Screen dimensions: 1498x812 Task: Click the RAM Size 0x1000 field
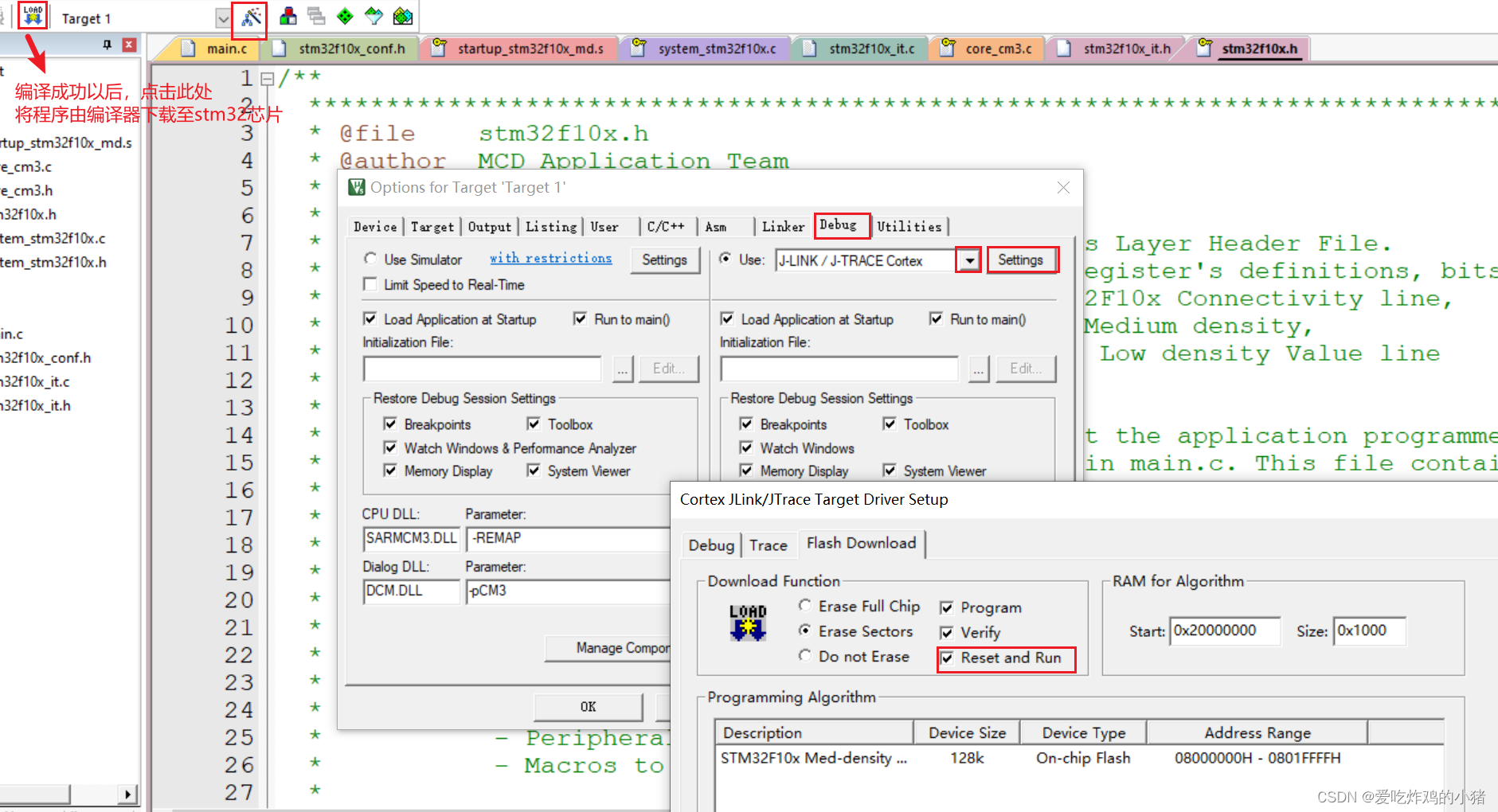(x=1370, y=630)
